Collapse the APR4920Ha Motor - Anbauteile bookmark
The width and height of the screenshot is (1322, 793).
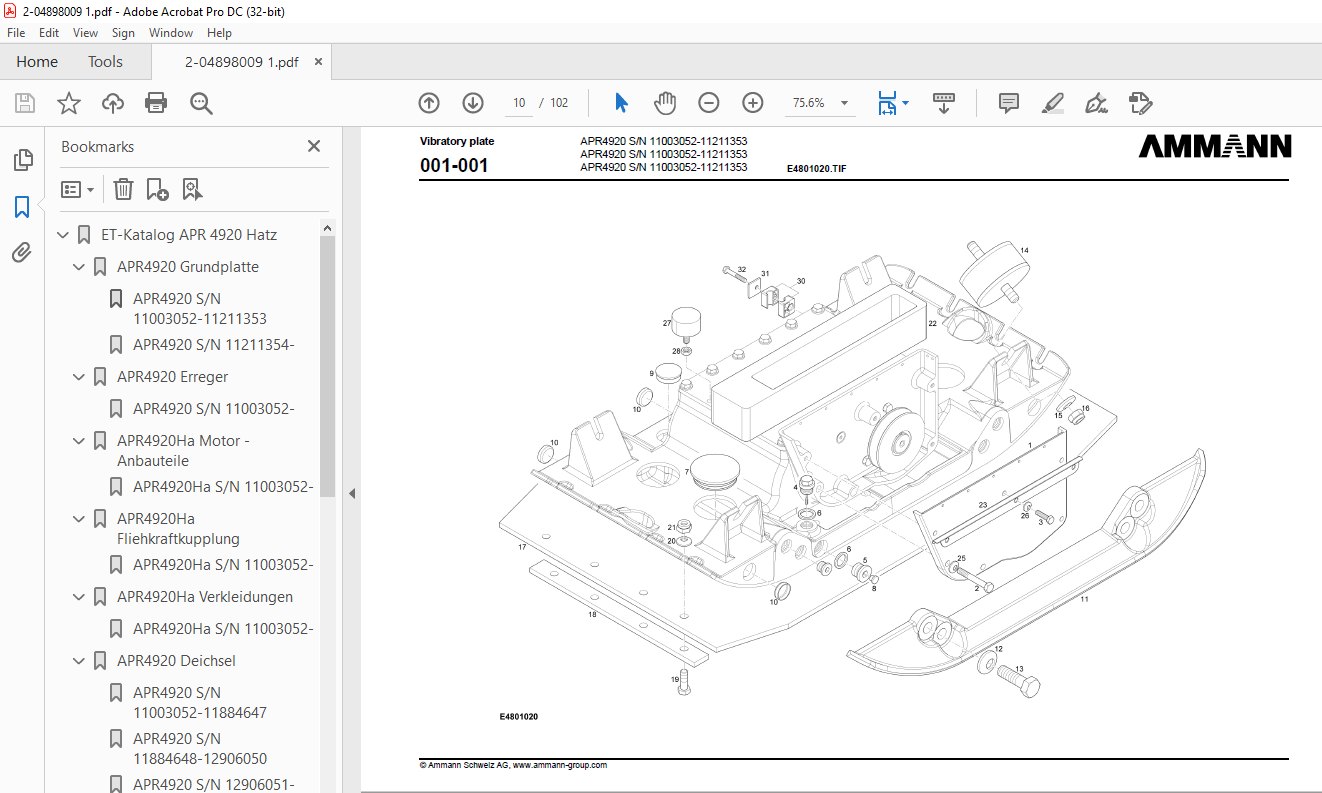click(80, 441)
